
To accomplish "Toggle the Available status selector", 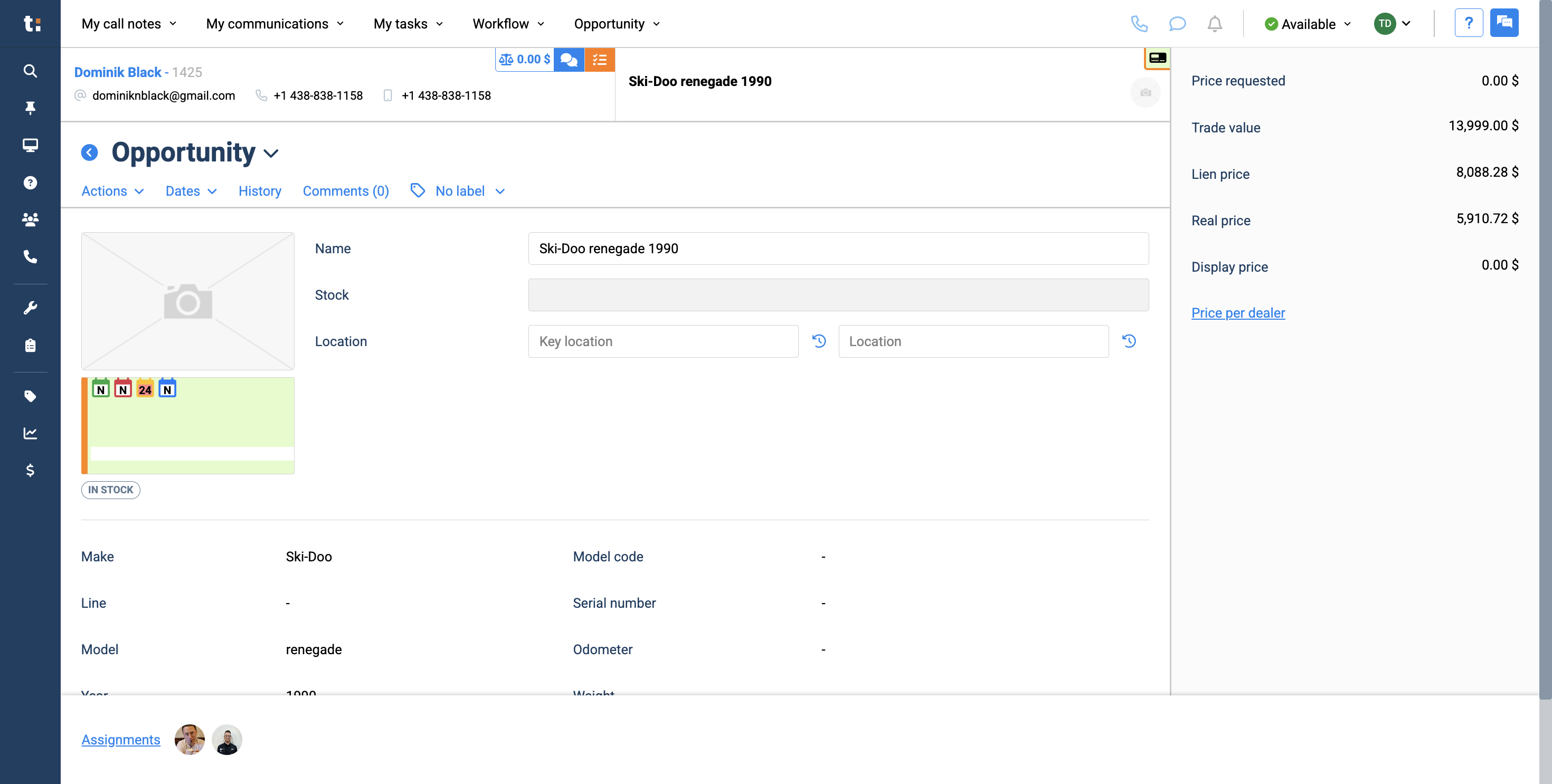I will (x=1308, y=24).
